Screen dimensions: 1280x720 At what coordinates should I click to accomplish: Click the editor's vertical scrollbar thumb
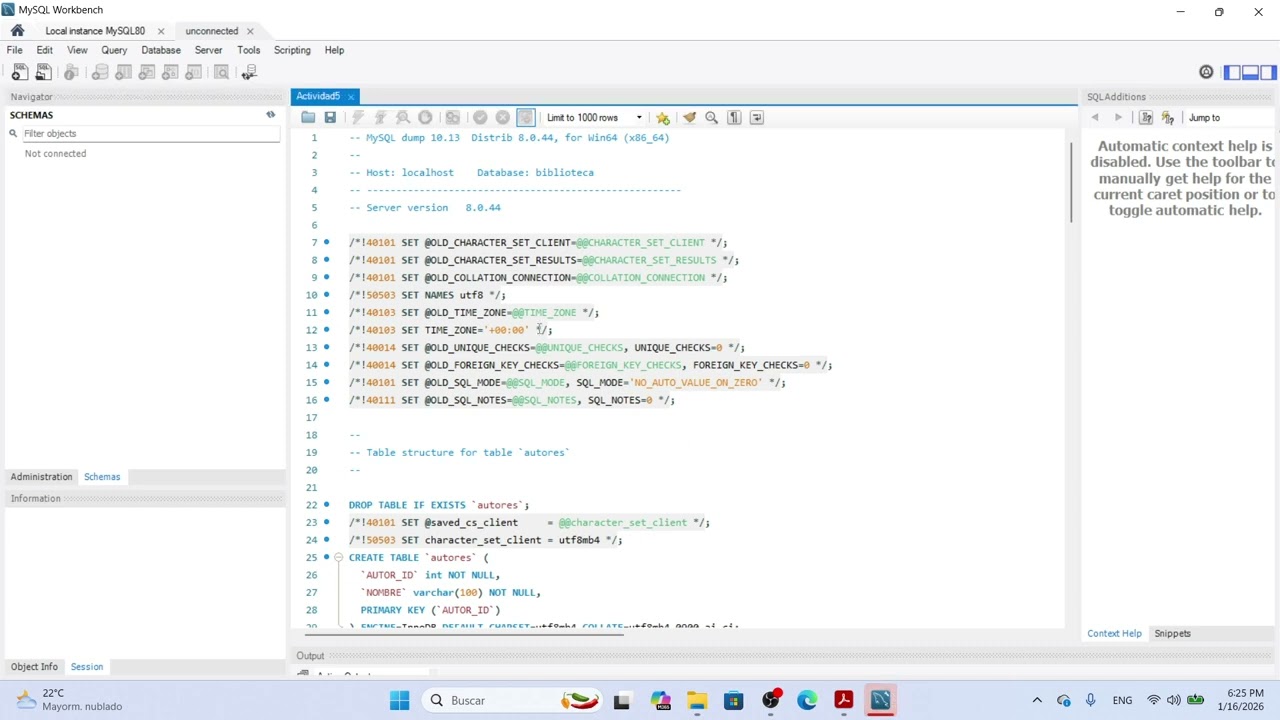click(1071, 181)
